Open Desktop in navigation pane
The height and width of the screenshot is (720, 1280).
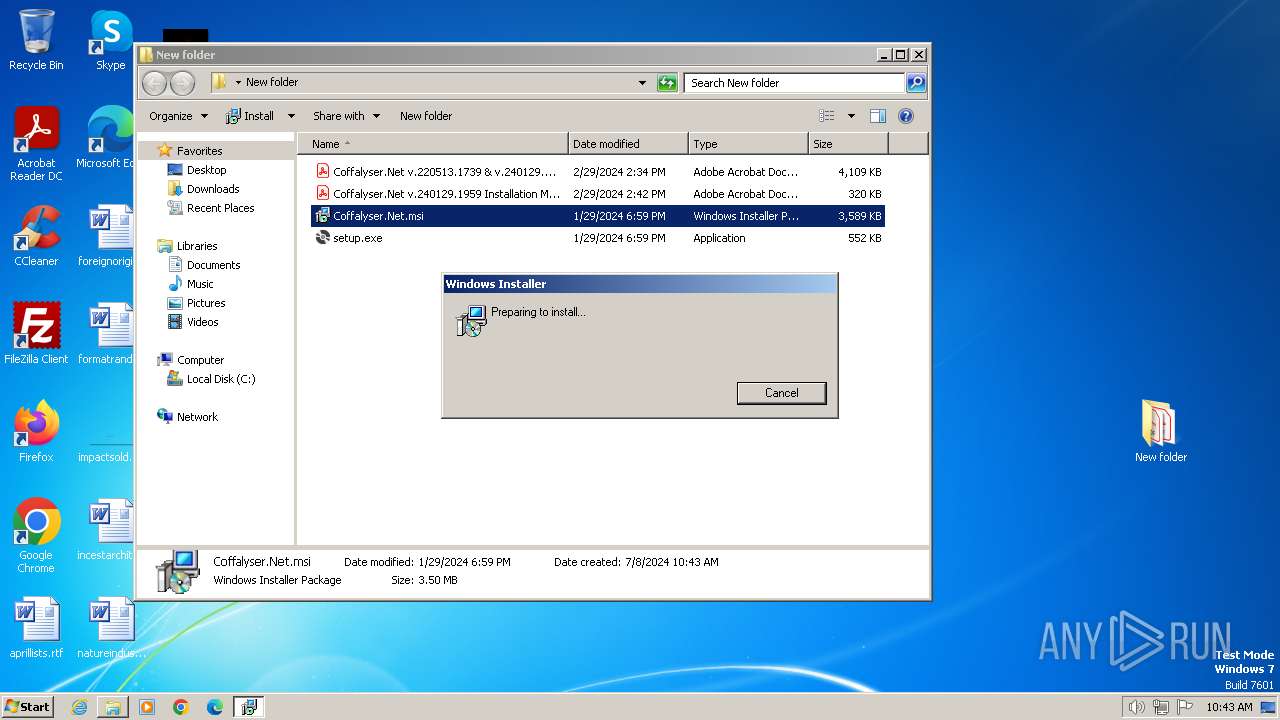pyautogui.click(x=206, y=170)
